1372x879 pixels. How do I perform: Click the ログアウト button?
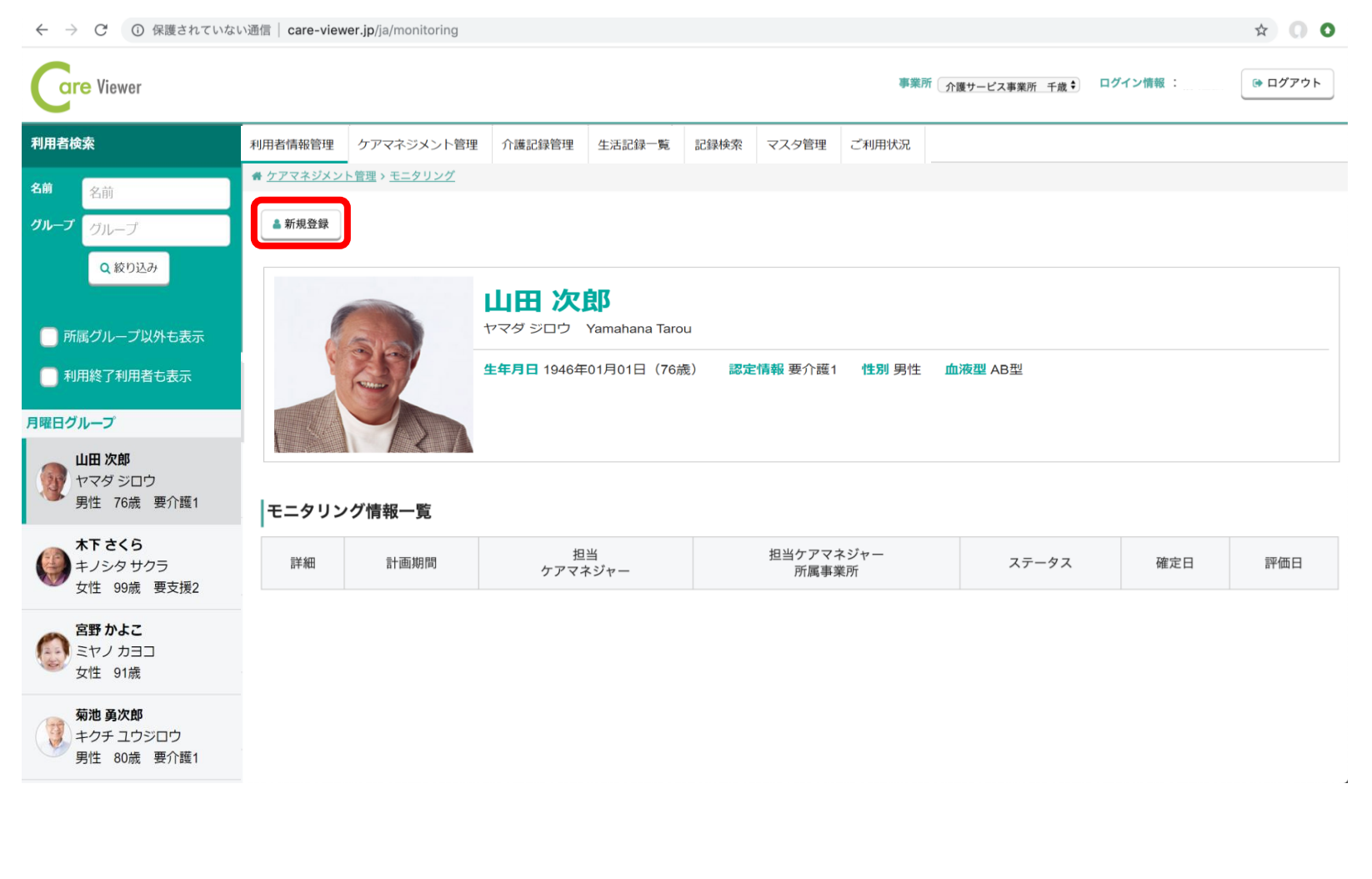(1287, 83)
